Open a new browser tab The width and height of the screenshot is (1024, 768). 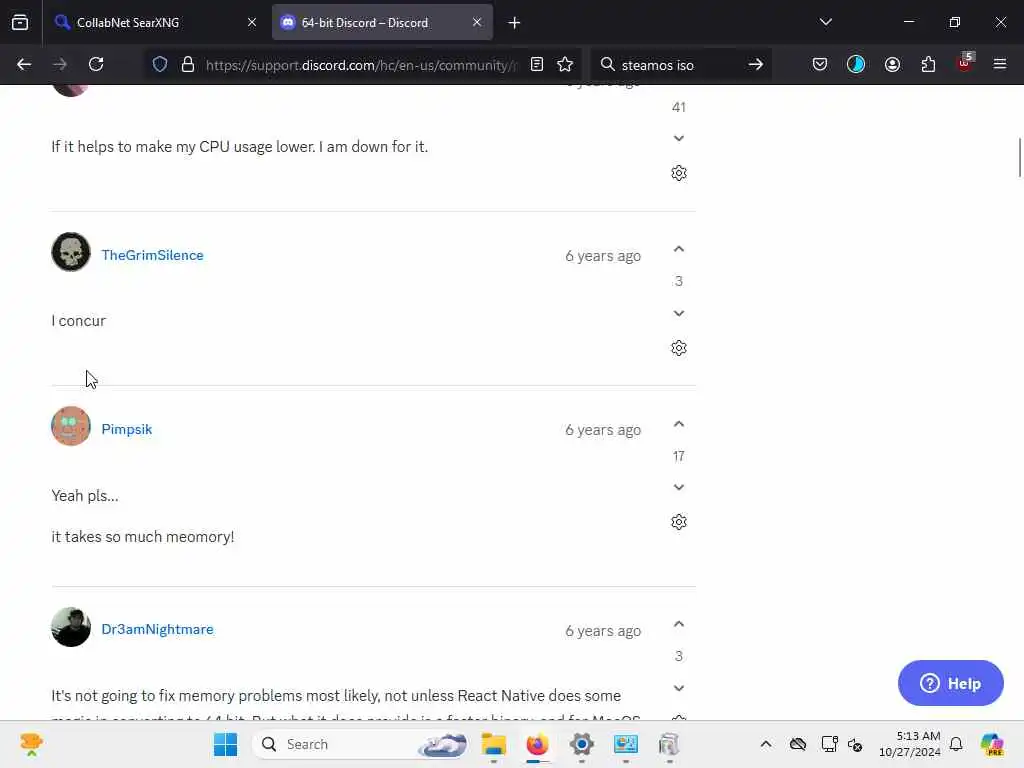pos(514,23)
